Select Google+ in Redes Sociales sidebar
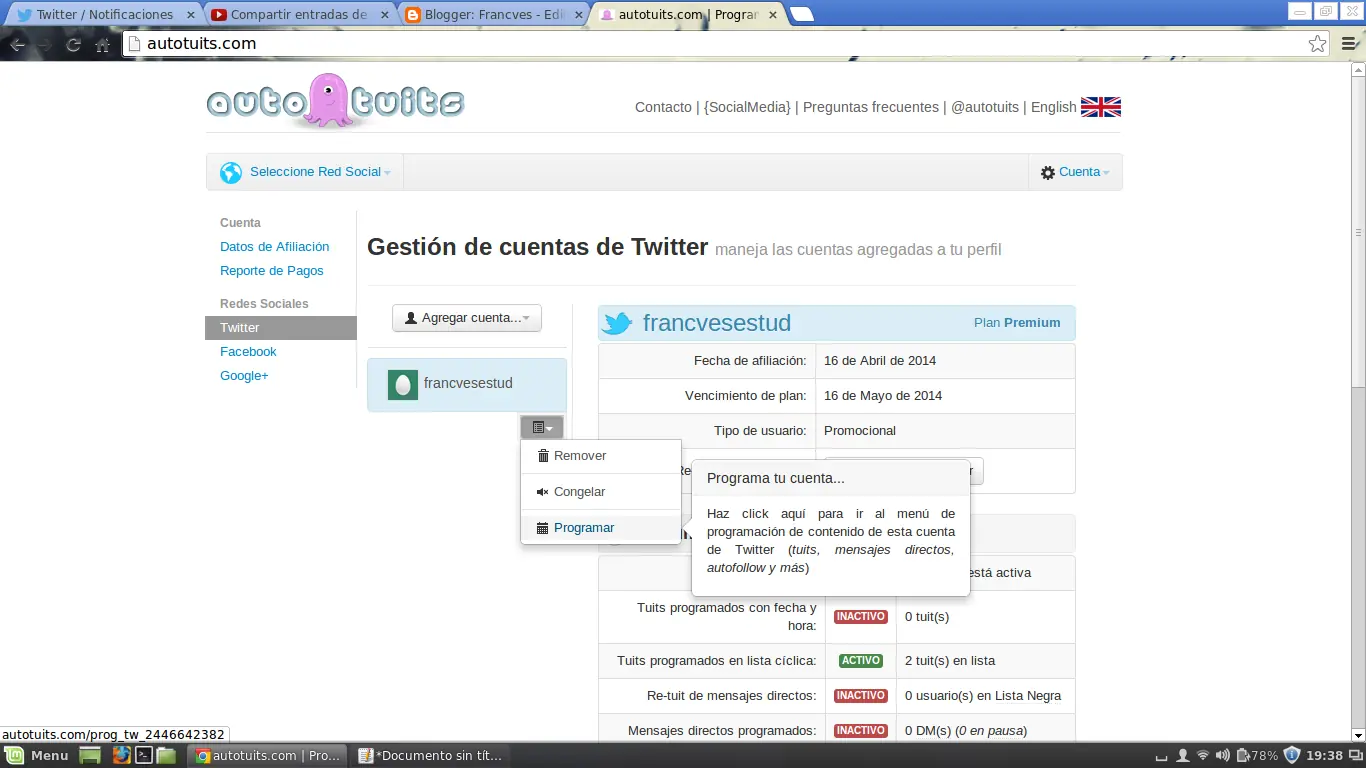This screenshot has height=768, width=1366. click(x=244, y=376)
